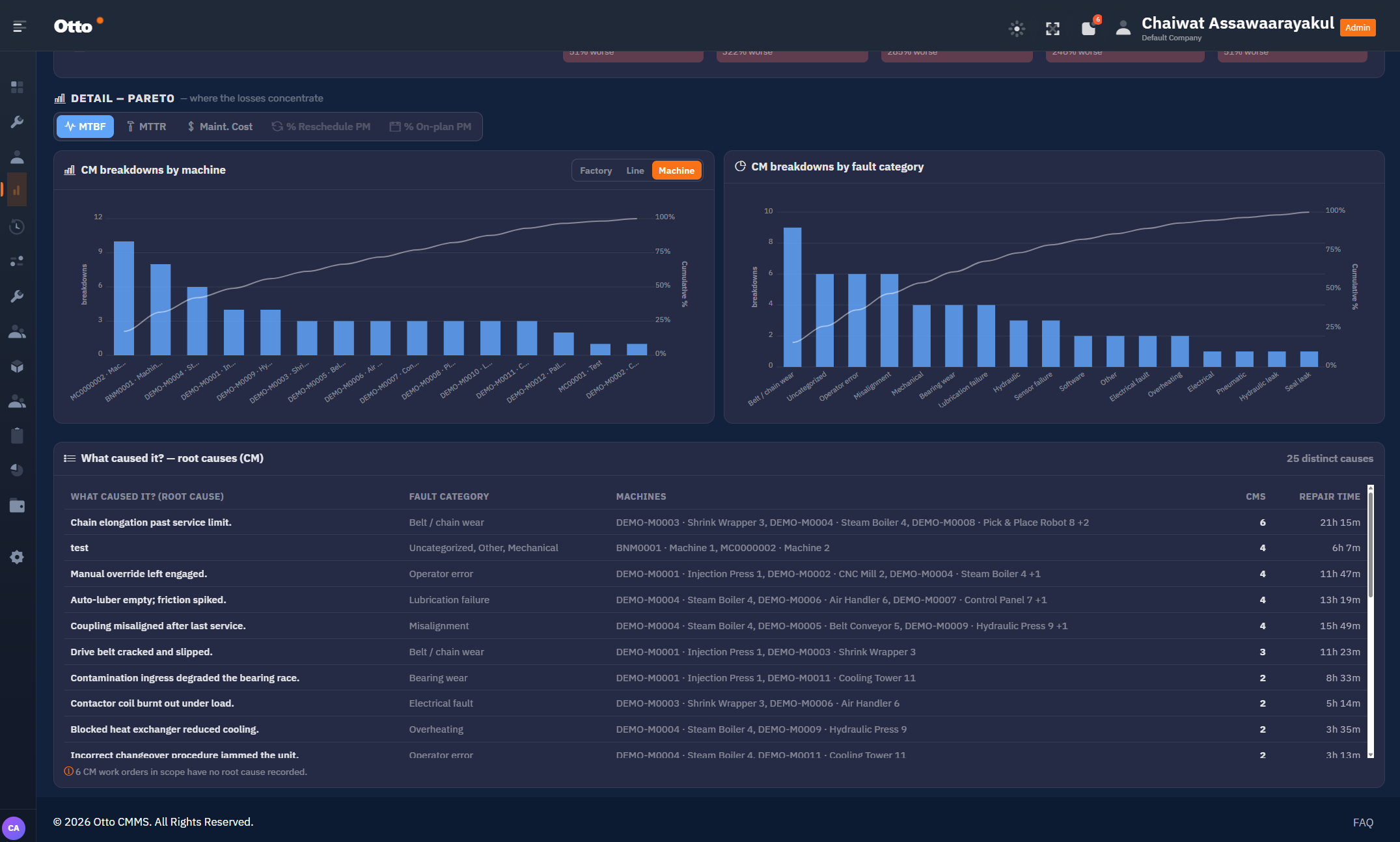Select row 'Drive belt cracked and slipped.'
The width and height of the screenshot is (1400, 842).
715,652
